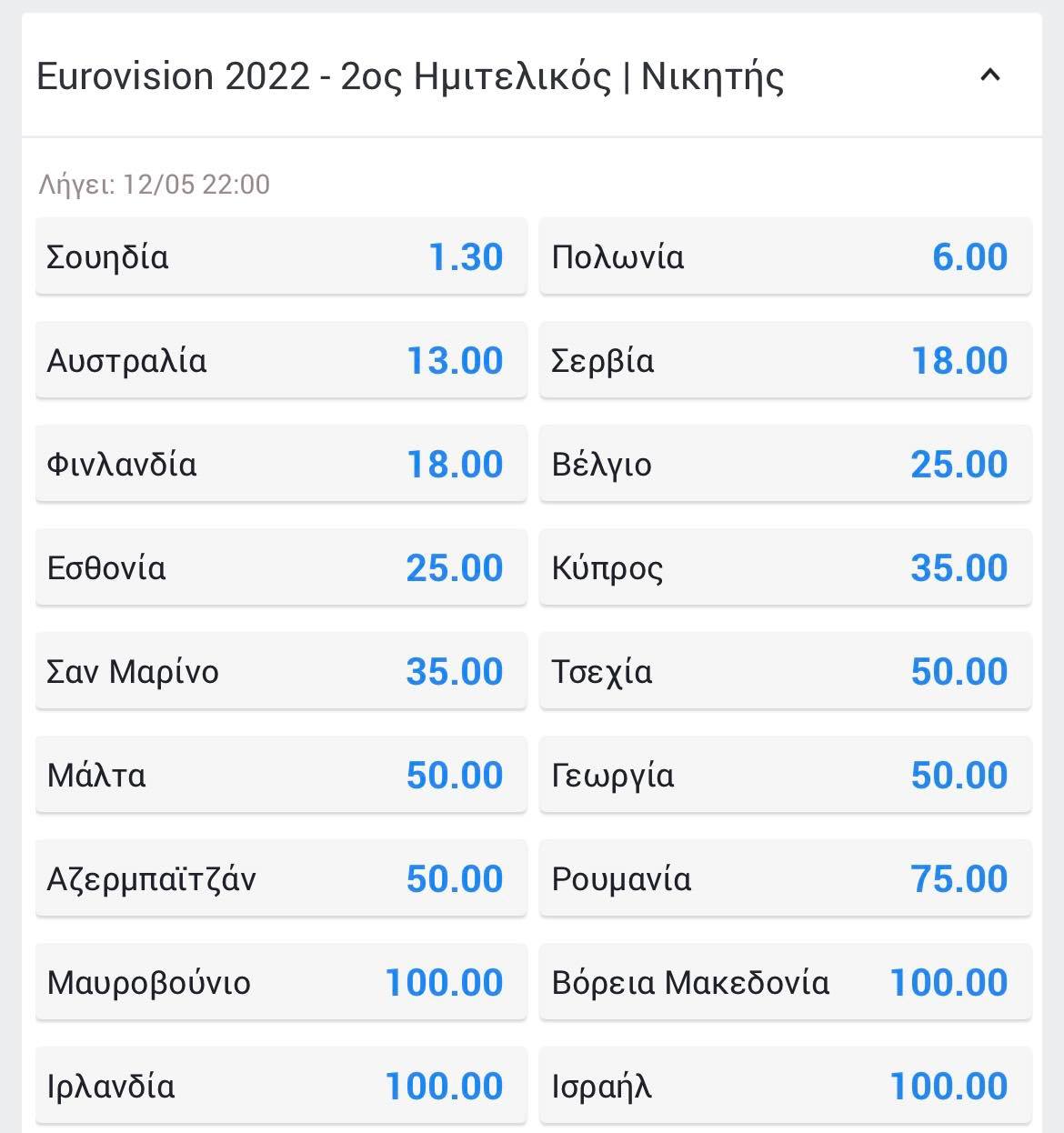Choose Σερβία at 18.00
The width and height of the screenshot is (1064, 1133).
click(x=786, y=360)
